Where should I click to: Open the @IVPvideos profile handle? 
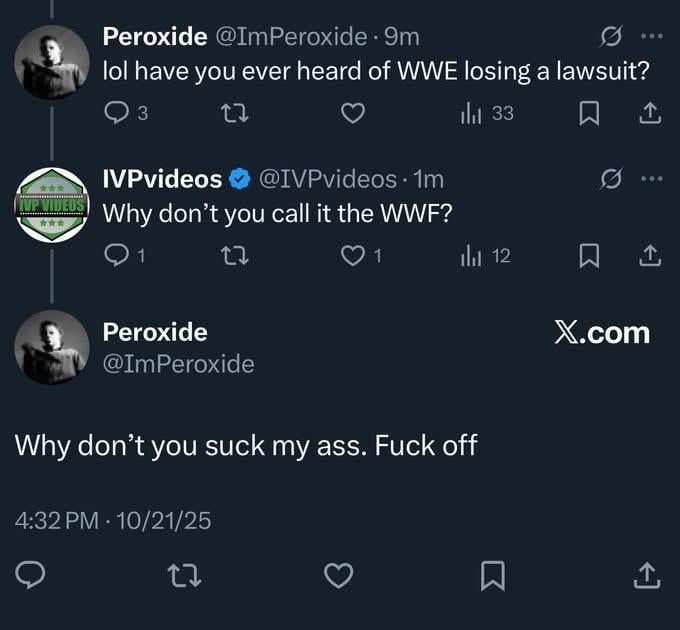(328, 179)
